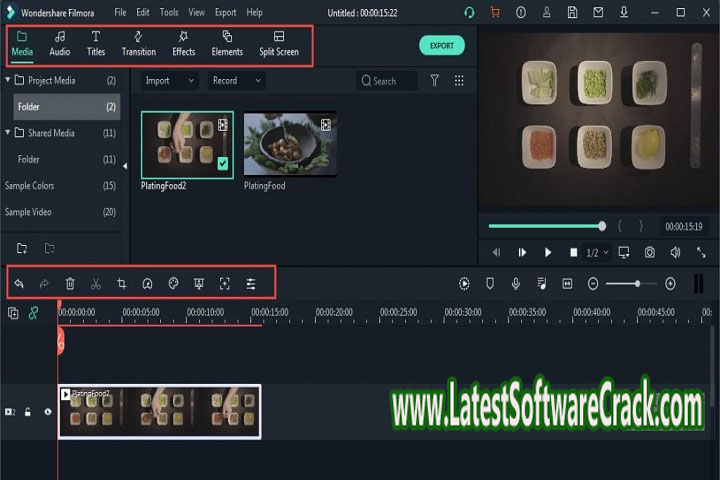The image size is (720, 480).
Task: Click the Snapshot camera icon
Action: pyautogui.click(x=649, y=252)
